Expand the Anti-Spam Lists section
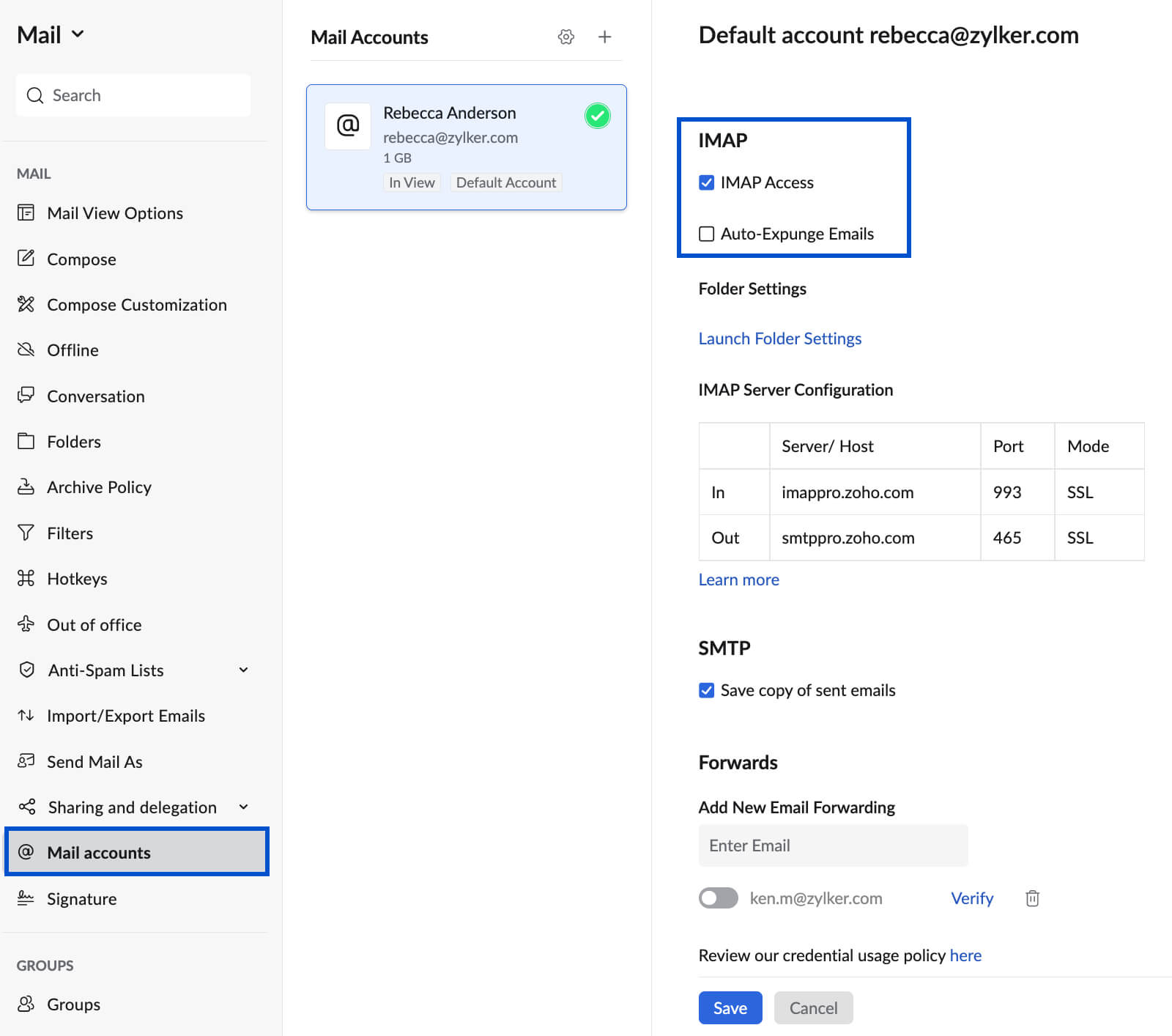Viewport: 1172px width, 1036px height. coord(243,670)
